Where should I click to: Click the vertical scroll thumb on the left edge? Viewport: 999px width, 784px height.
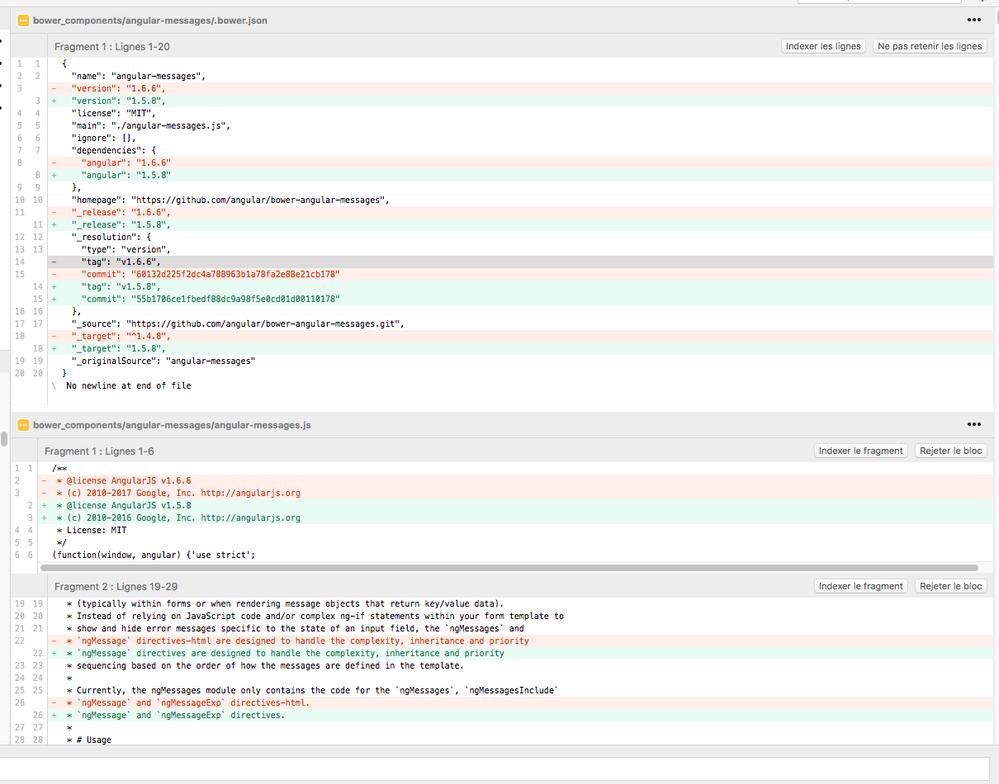[4, 439]
